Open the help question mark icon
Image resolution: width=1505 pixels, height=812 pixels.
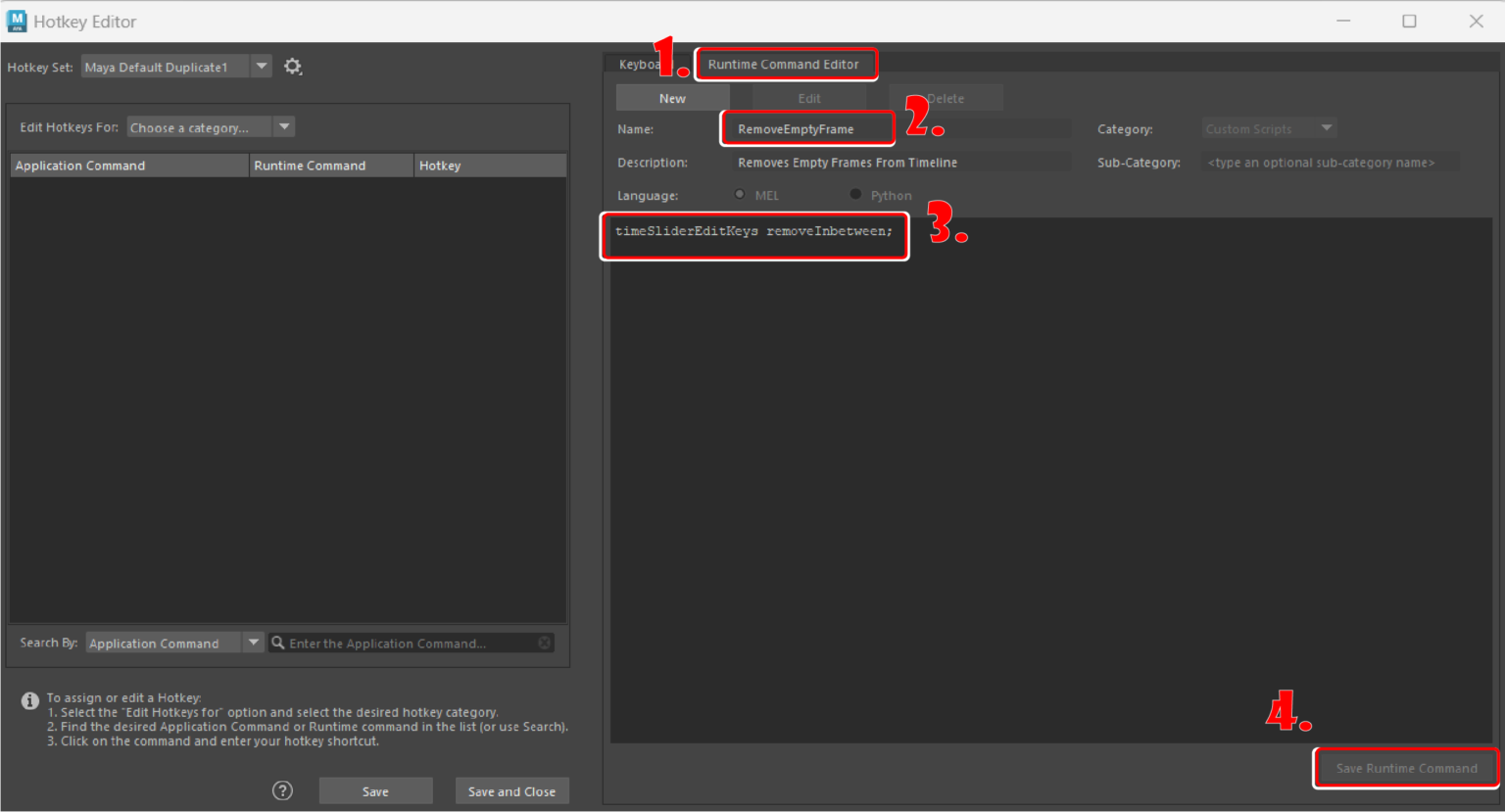282,790
